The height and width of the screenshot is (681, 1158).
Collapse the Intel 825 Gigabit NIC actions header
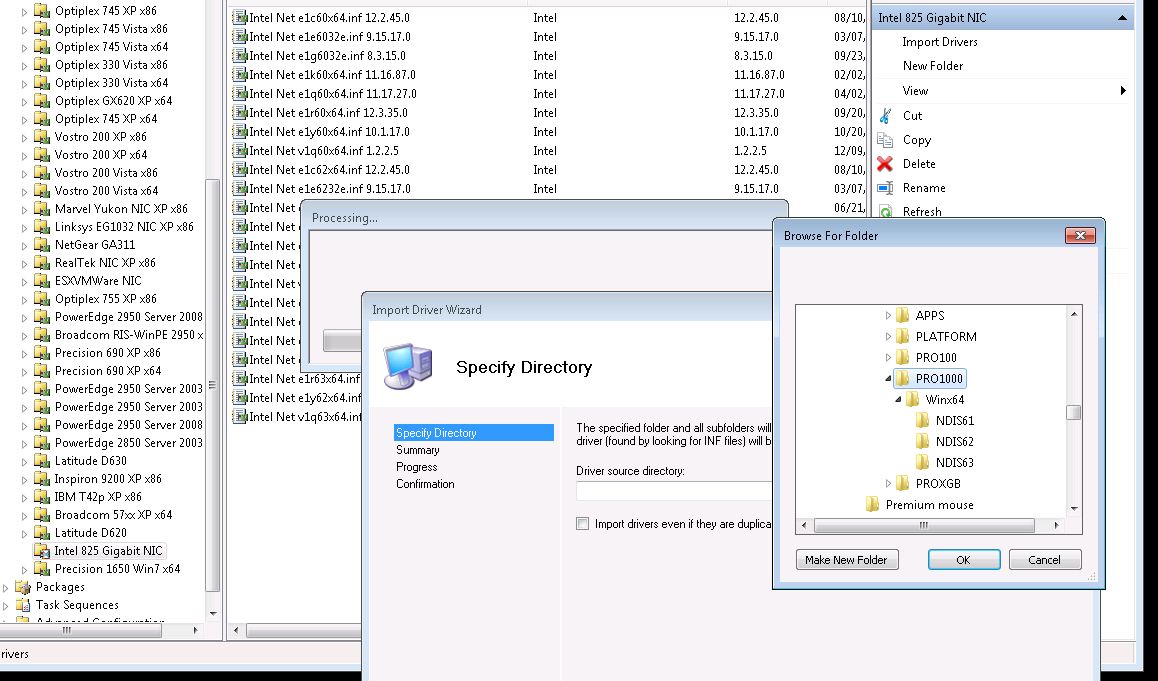click(x=1122, y=18)
